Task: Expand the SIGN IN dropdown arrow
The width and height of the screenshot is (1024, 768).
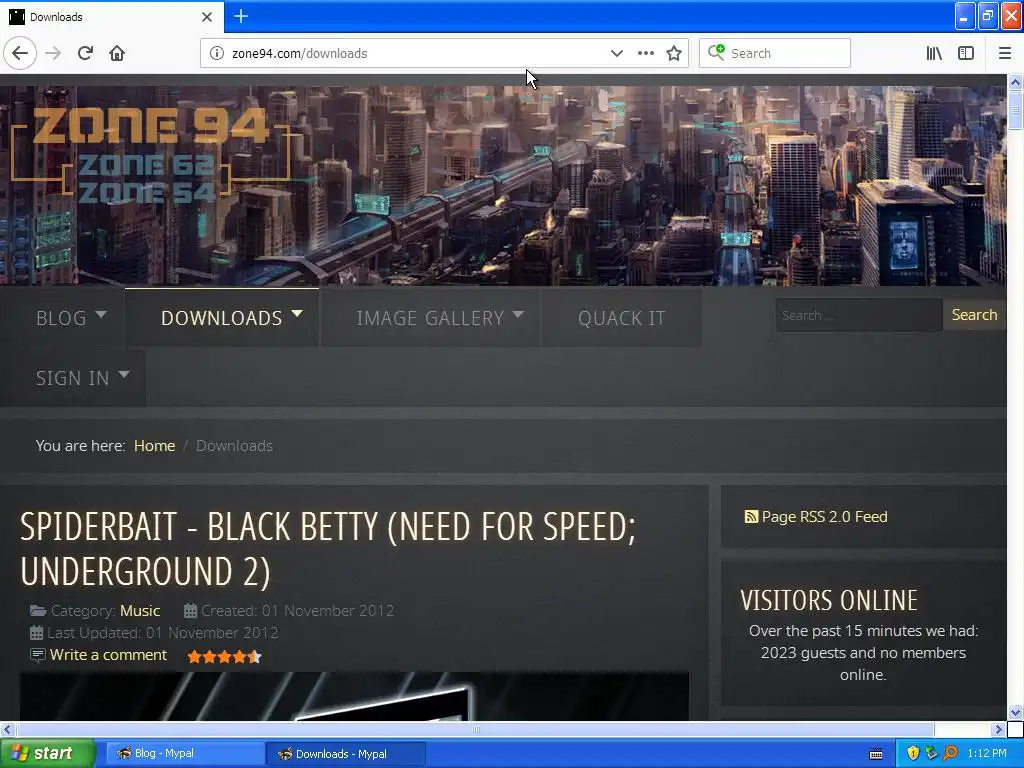Action: 123,376
